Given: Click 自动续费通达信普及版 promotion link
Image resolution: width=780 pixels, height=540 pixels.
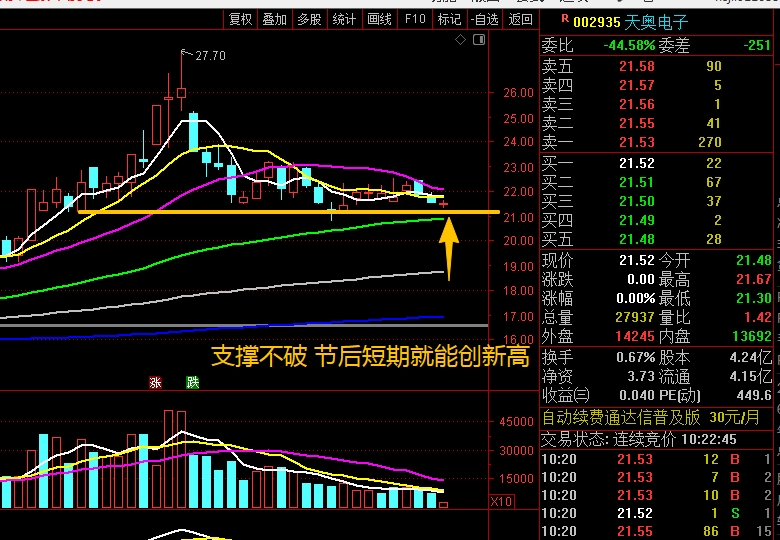Looking at the screenshot, I should pyautogui.click(x=651, y=417).
